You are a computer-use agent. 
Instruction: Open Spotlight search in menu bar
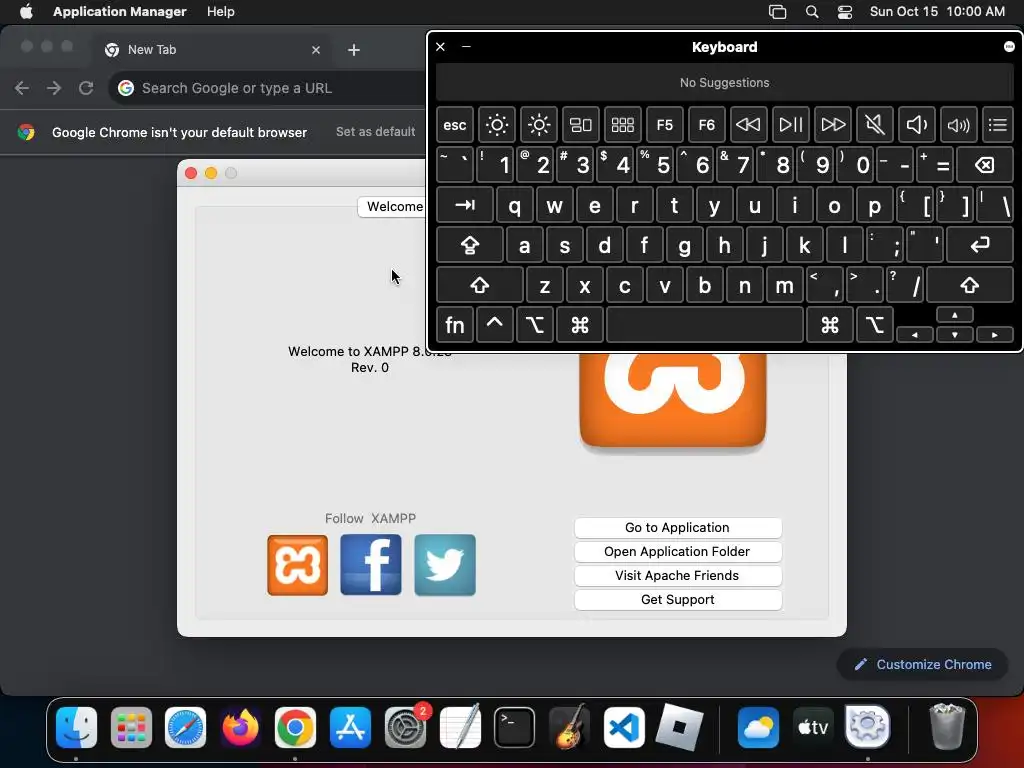(x=812, y=12)
